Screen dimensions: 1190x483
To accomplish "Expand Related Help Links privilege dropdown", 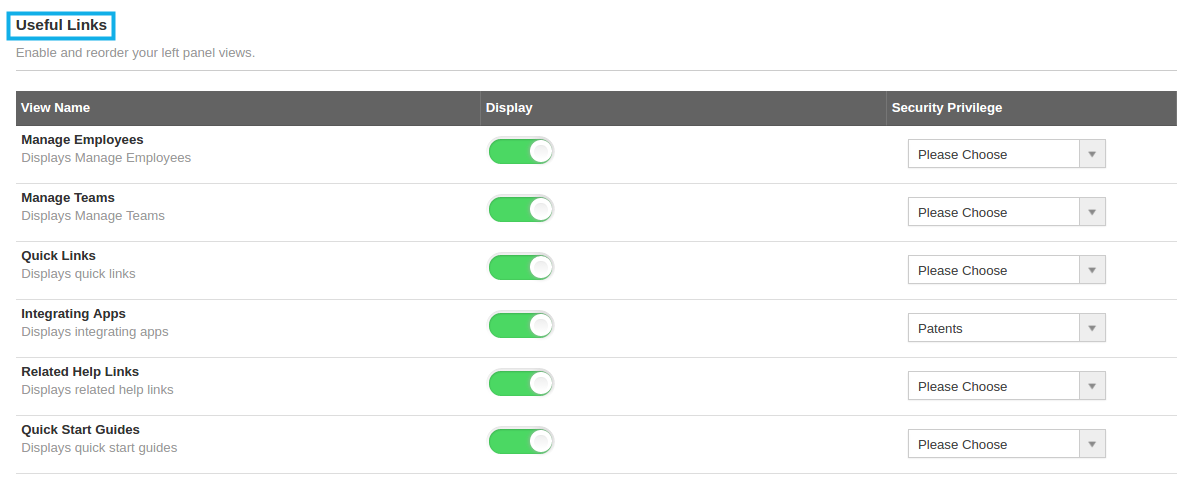I will [x=1006, y=386].
